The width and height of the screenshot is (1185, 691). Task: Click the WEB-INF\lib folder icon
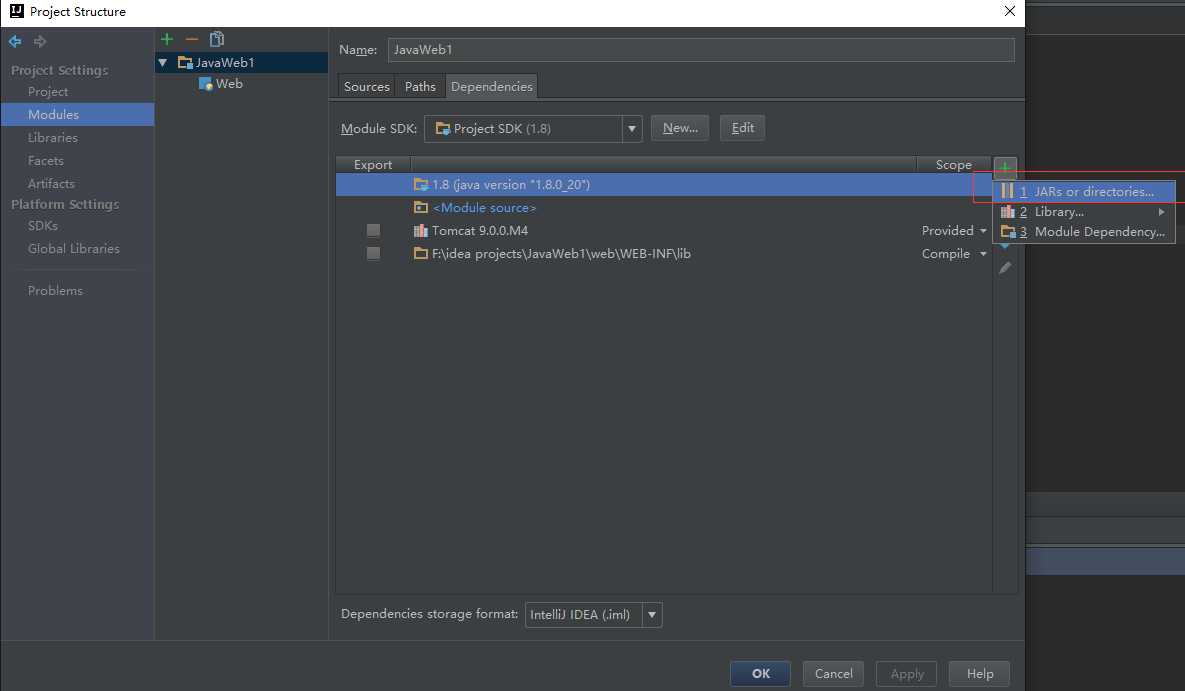click(421, 253)
